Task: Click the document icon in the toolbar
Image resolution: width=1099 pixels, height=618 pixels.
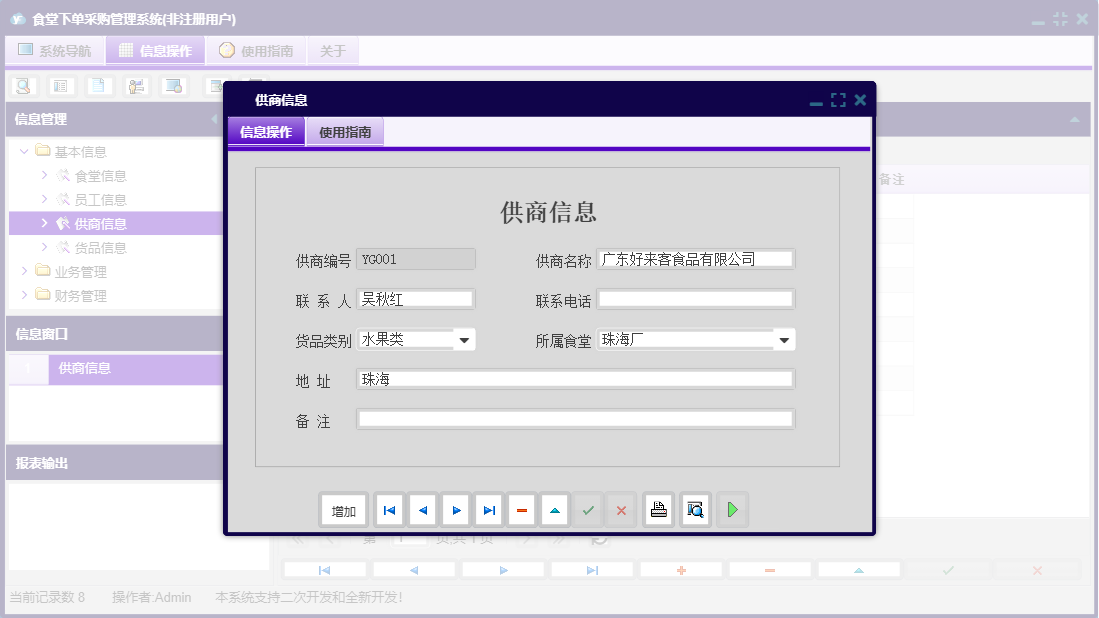Action: pyautogui.click(x=98, y=86)
